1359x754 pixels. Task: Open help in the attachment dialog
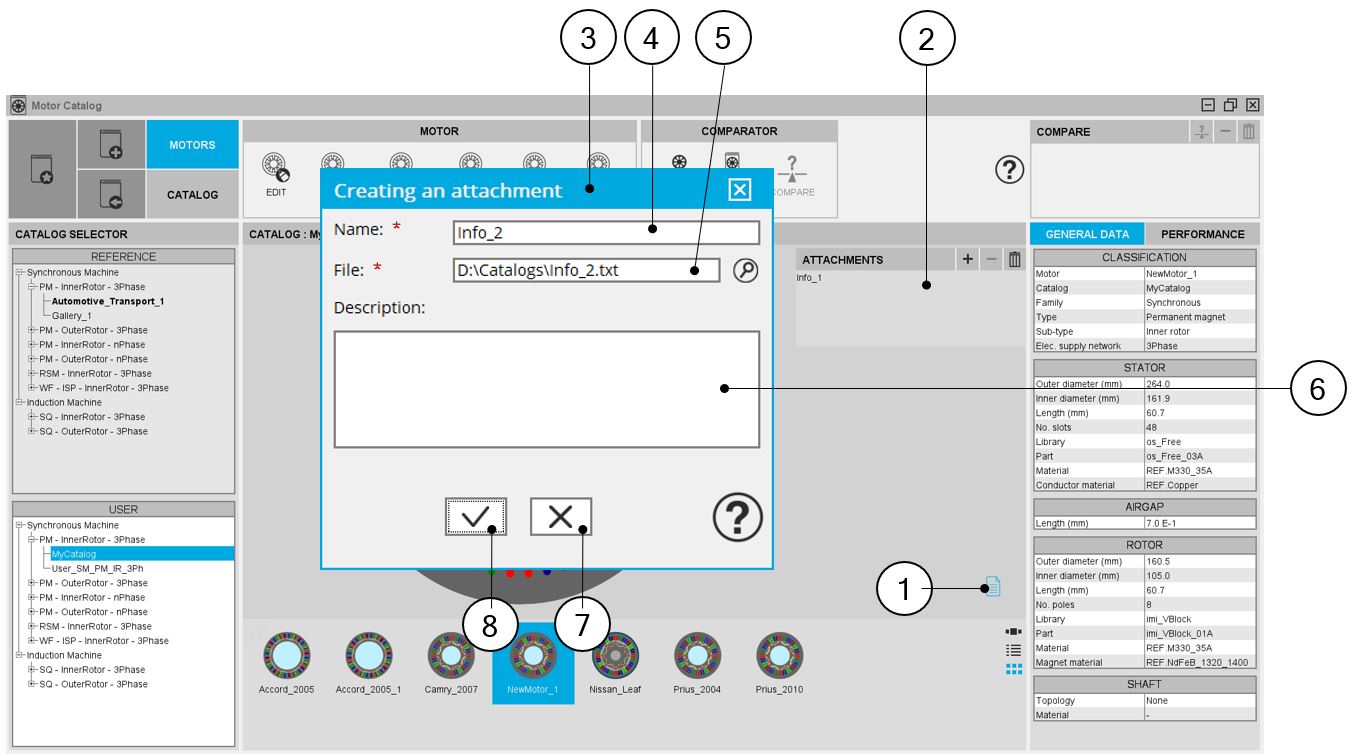(x=737, y=518)
